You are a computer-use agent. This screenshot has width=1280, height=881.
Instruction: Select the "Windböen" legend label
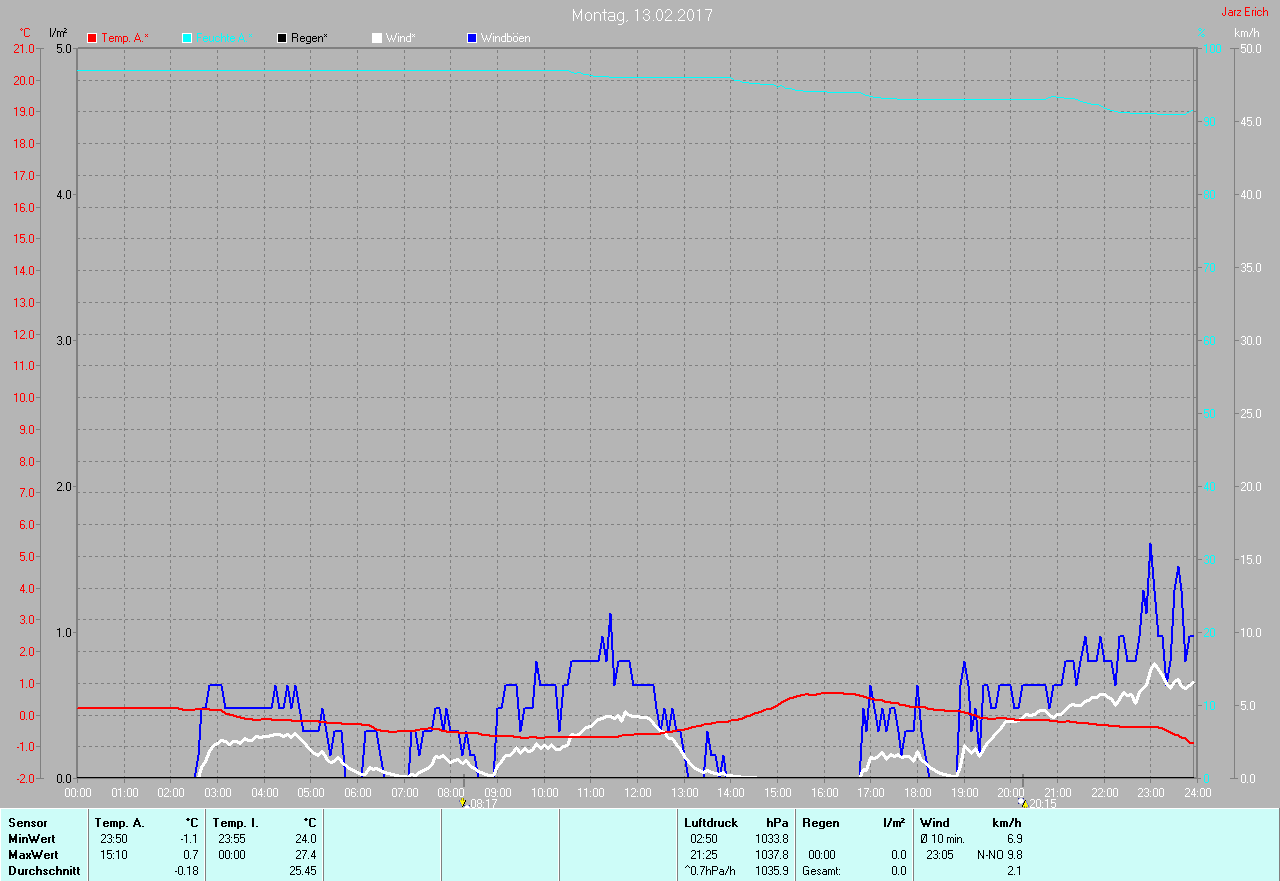click(506, 38)
